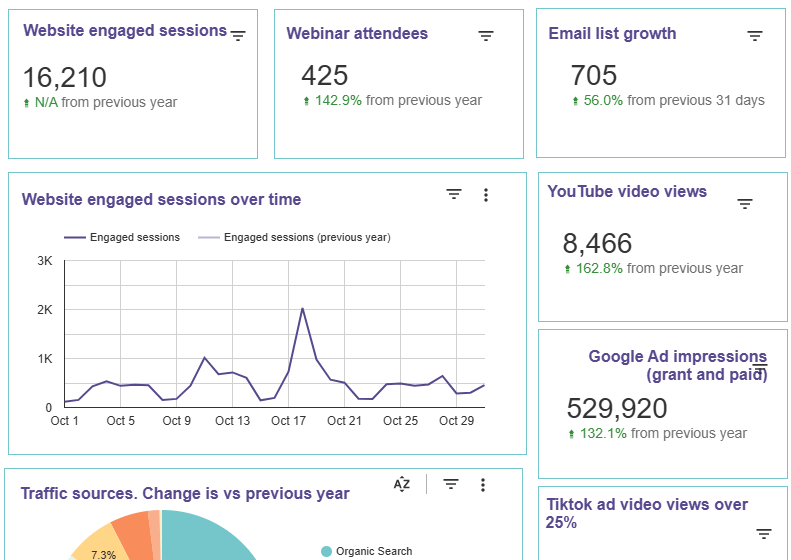The height and width of the screenshot is (560, 791).
Task: Click the 425 webinar attendees value
Action: pyautogui.click(x=324, y=75)
